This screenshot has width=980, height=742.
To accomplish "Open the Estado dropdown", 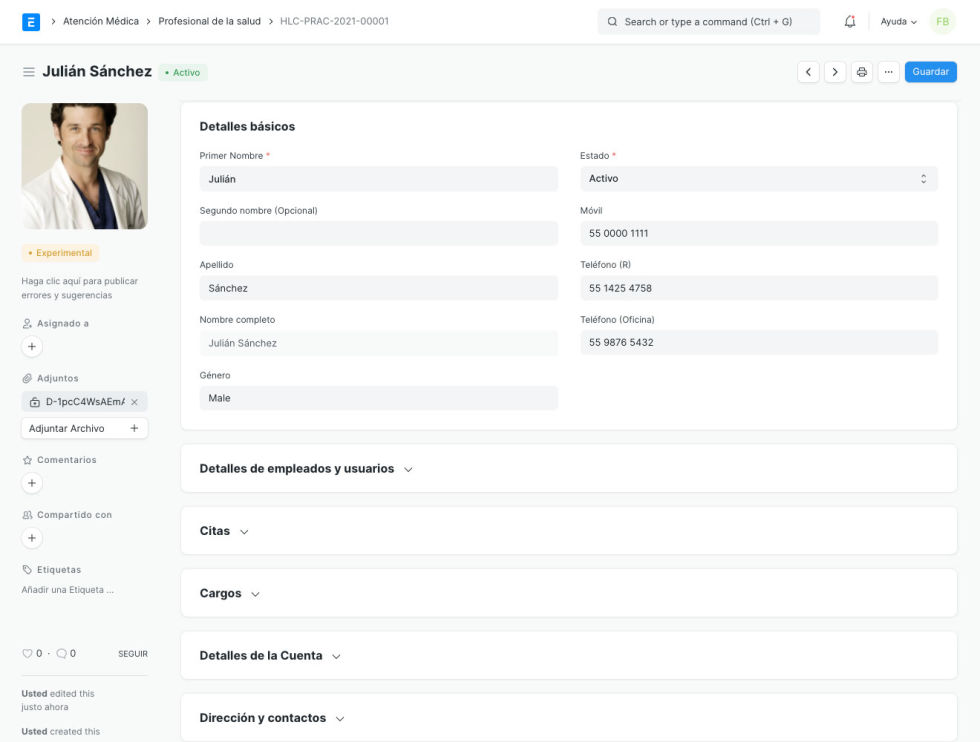I will (x=758, y=179).
